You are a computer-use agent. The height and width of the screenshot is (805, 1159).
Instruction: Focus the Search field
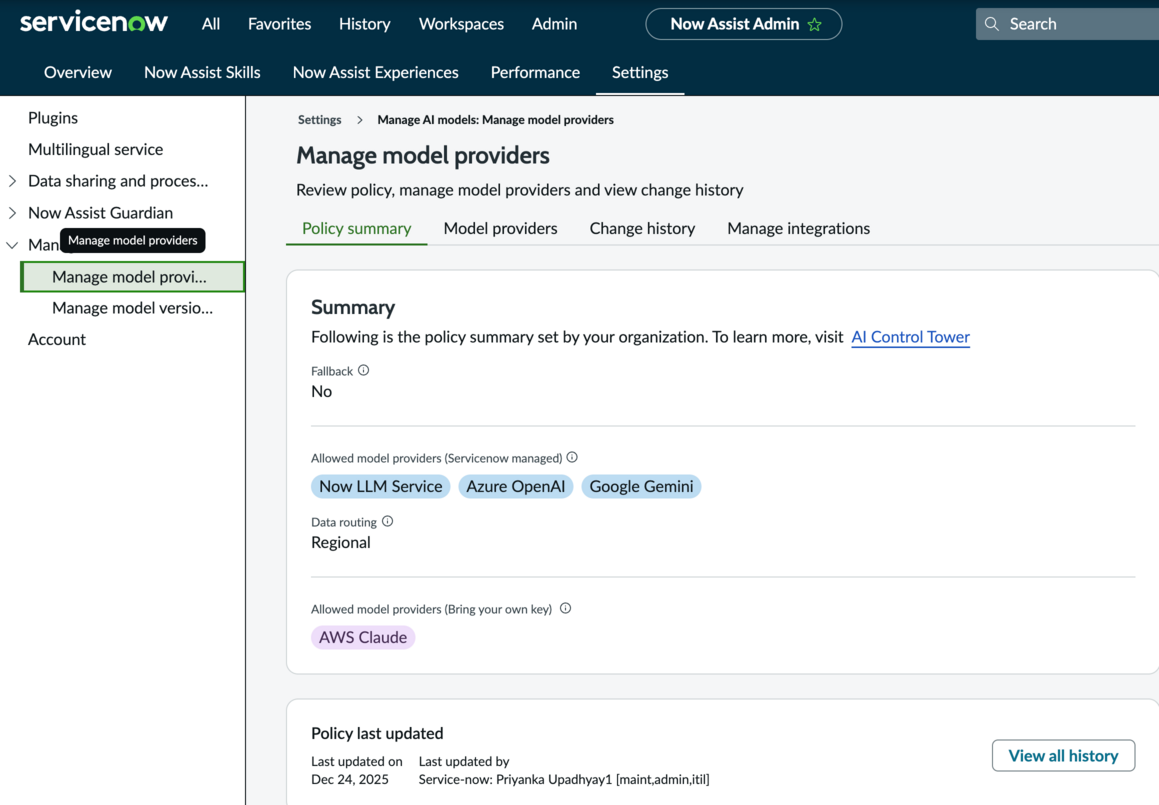coord(1067,24)
